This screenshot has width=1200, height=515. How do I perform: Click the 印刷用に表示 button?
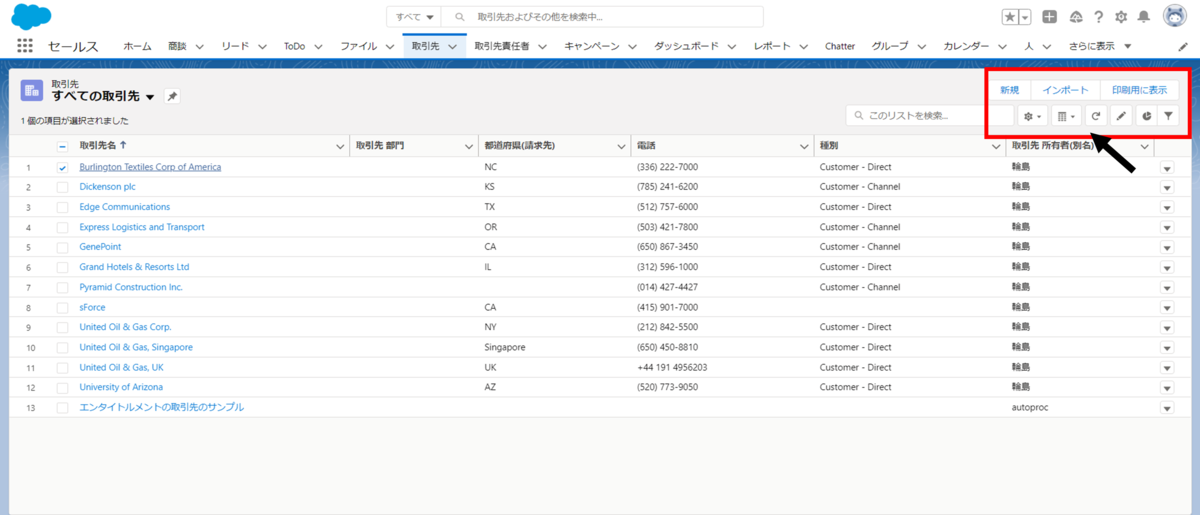1139,89
